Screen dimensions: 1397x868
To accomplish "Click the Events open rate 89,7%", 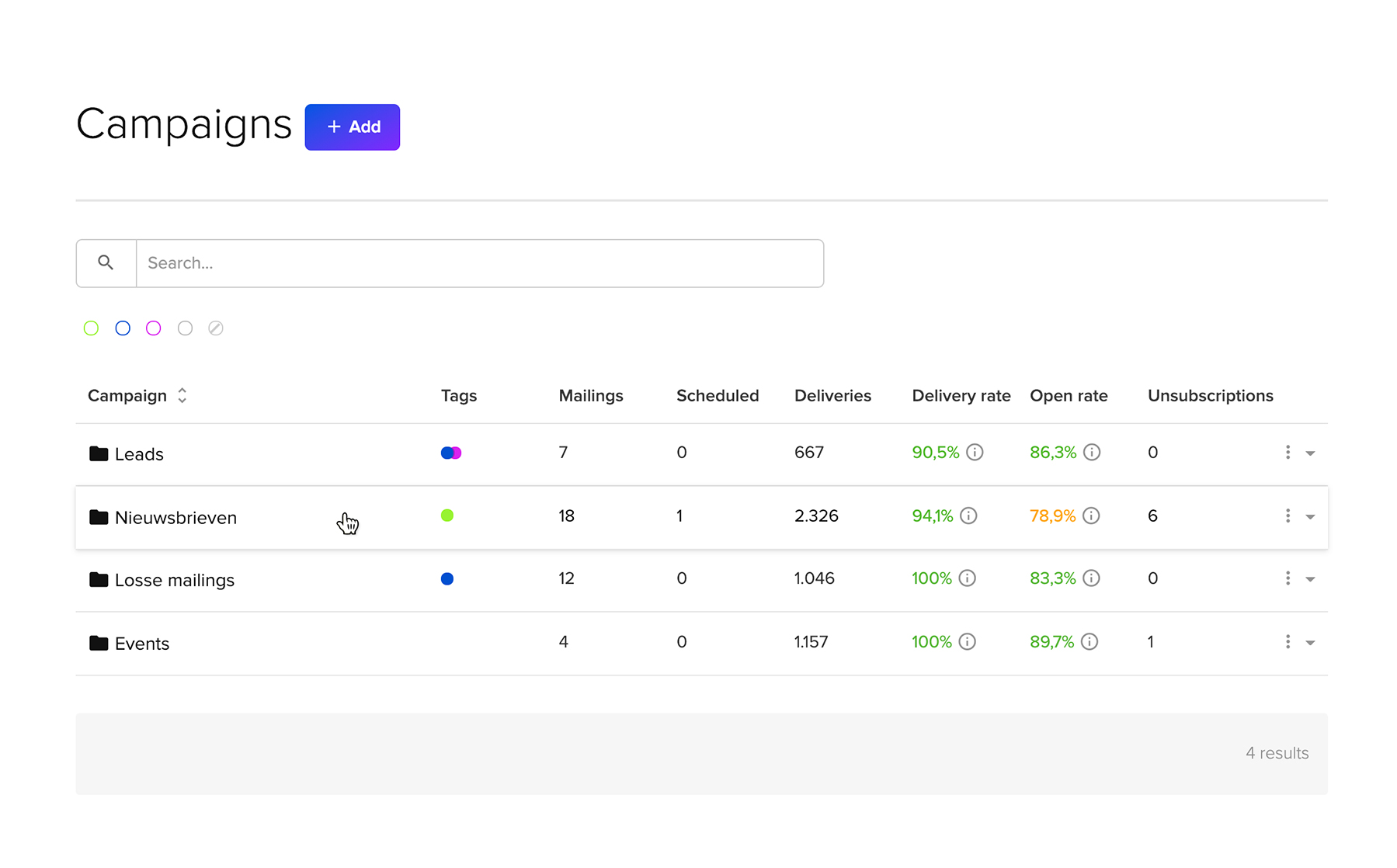I will click(x=1052, y=643).
